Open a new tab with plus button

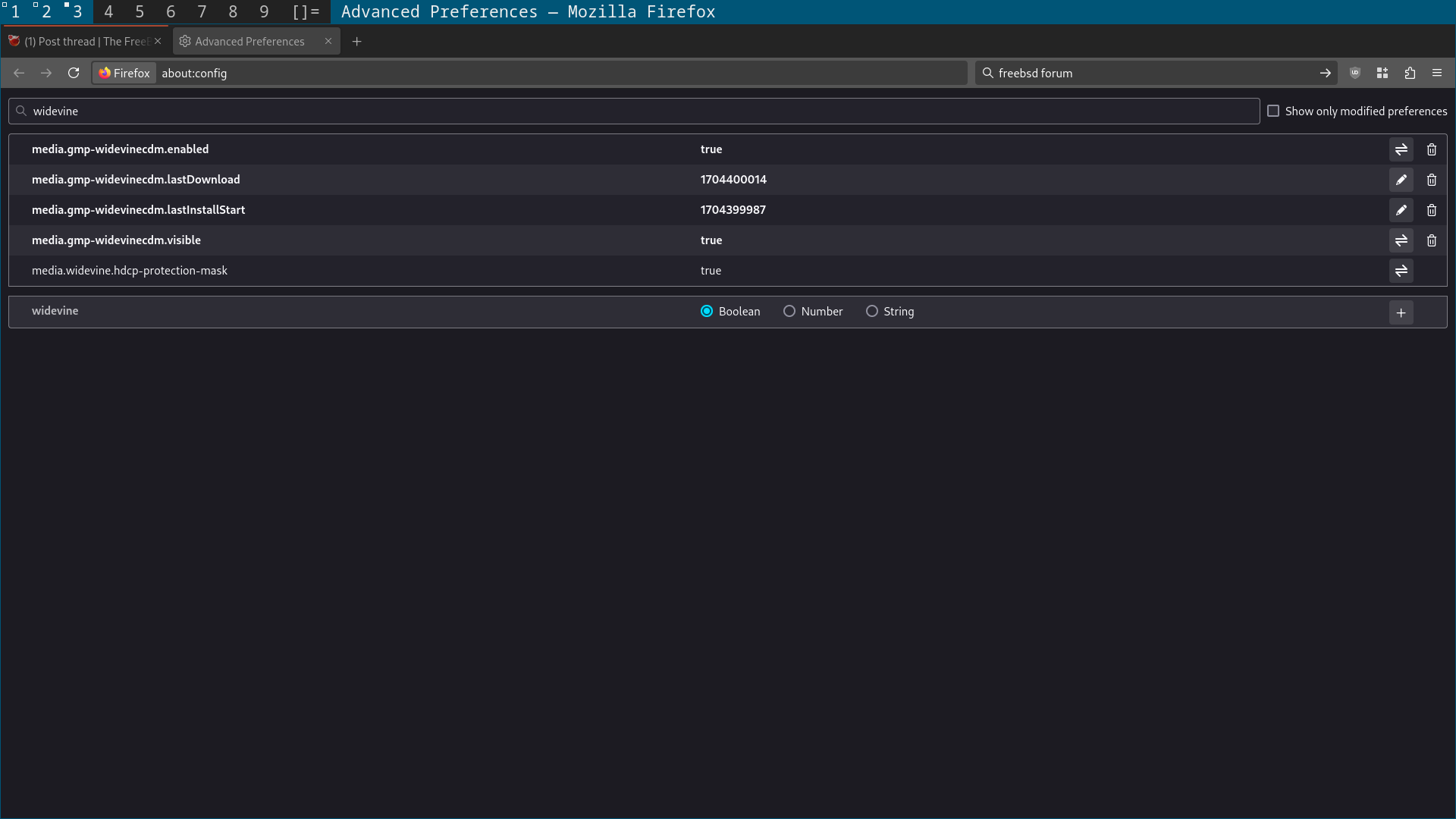[x=356, y=42]
